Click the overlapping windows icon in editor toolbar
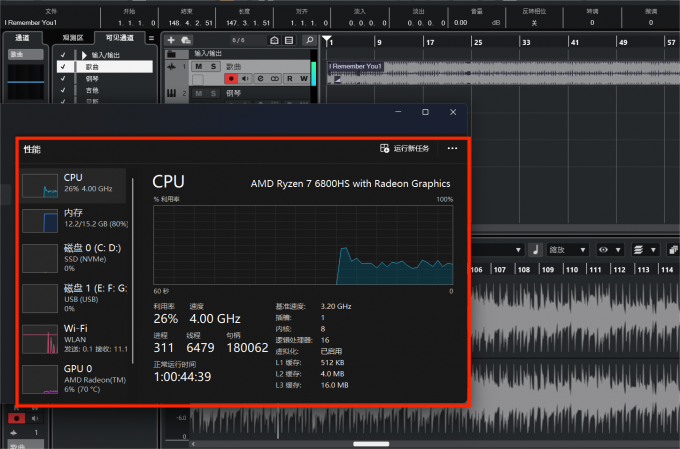680x449 pixels. [673, 250]
